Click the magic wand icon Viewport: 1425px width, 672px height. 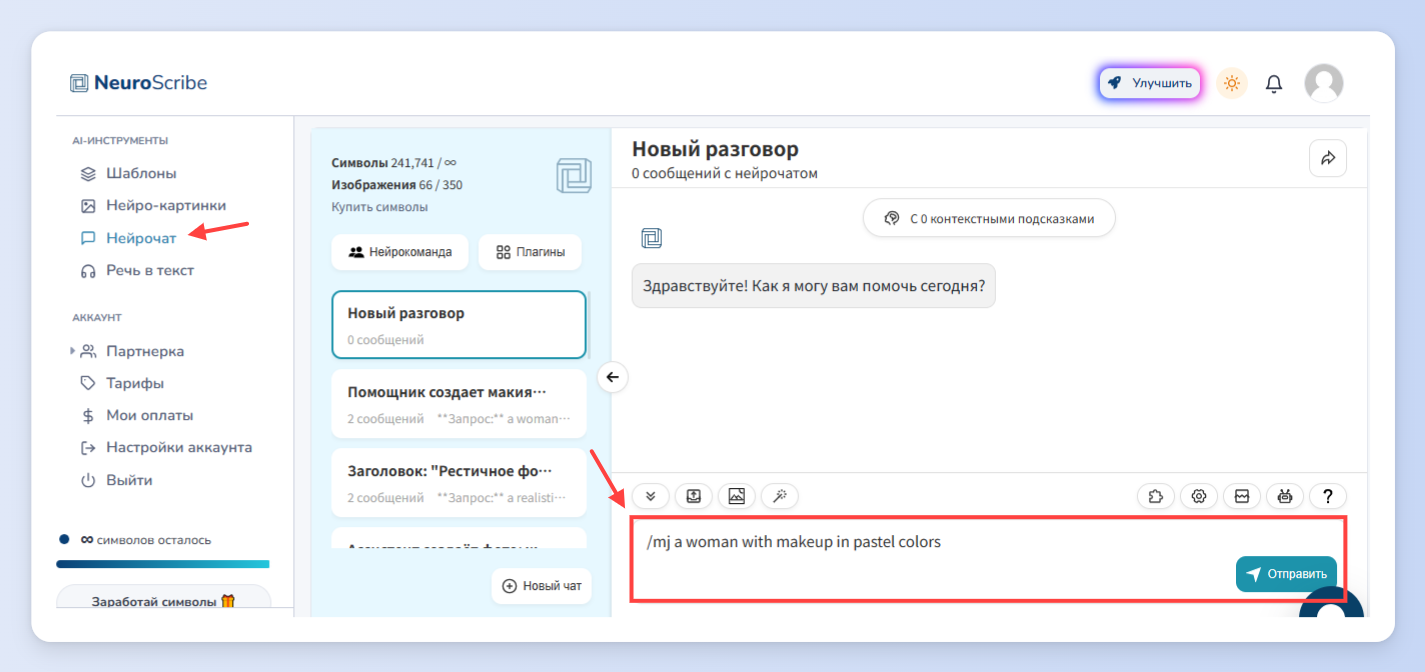point(779,495)
